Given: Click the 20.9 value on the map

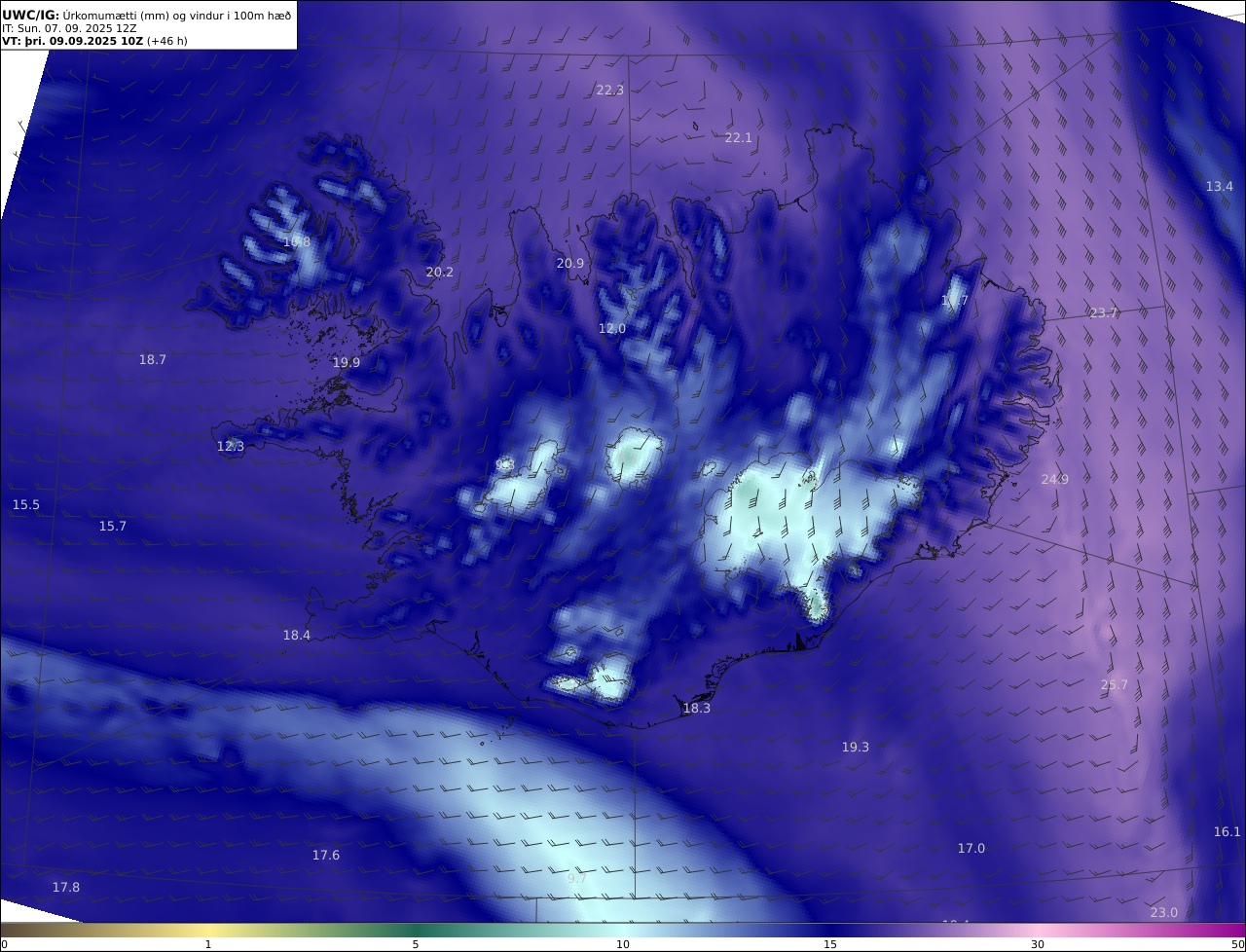Looking at the screenshot, I should (x=570, y=264).
